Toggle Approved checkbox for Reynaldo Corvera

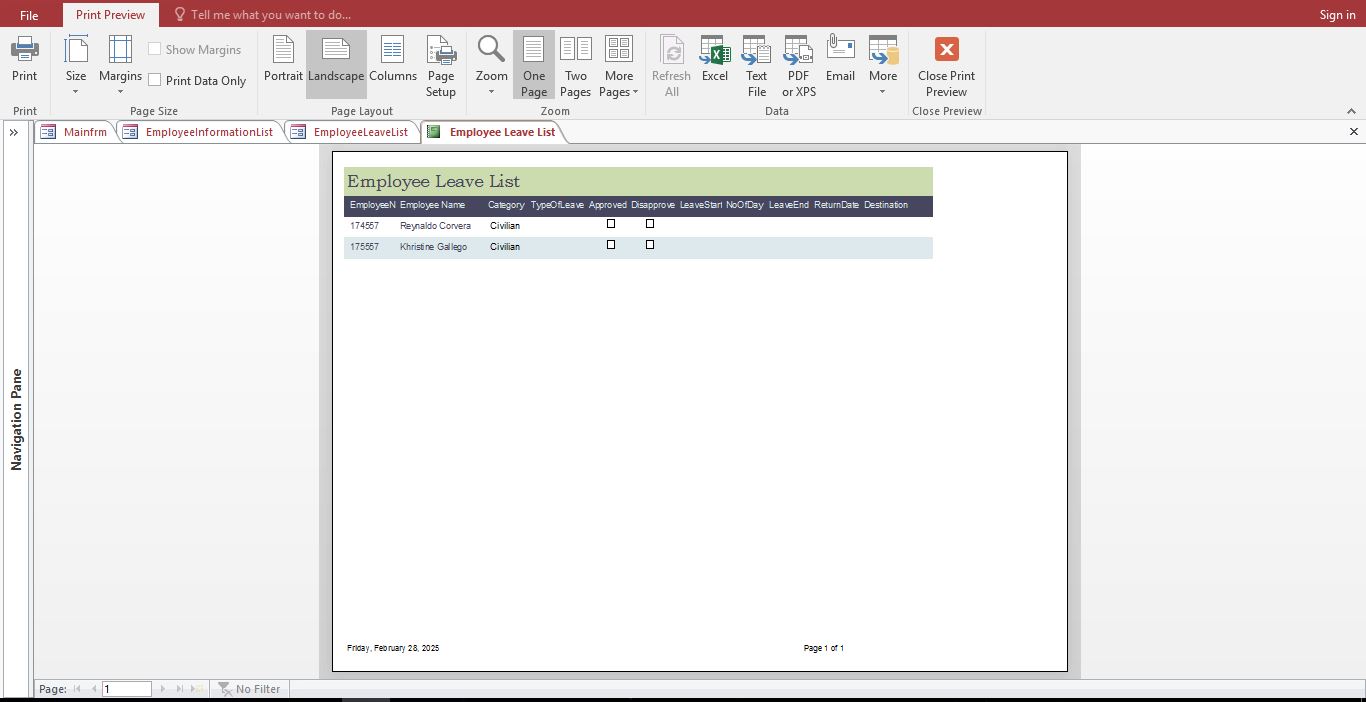click(x=611, y=224)
